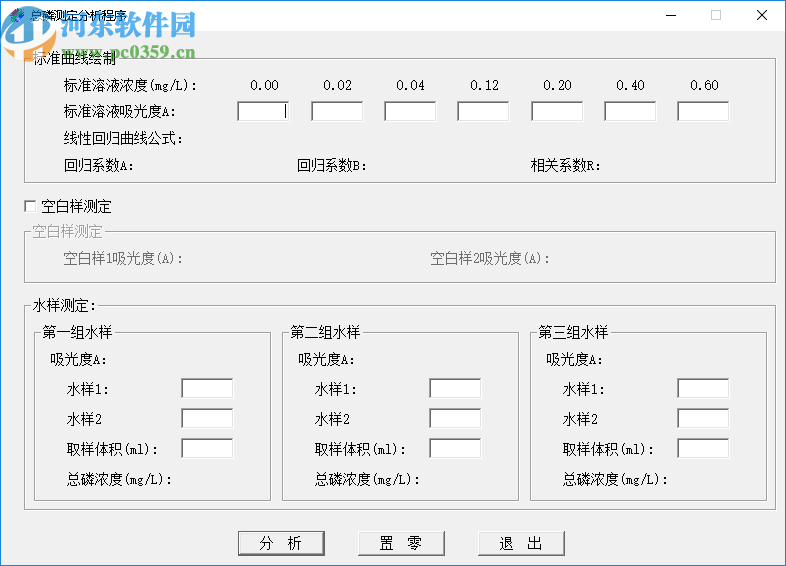Click 取样体积 field in 第二组水样
786x566 pixels.
click(455, 449)
